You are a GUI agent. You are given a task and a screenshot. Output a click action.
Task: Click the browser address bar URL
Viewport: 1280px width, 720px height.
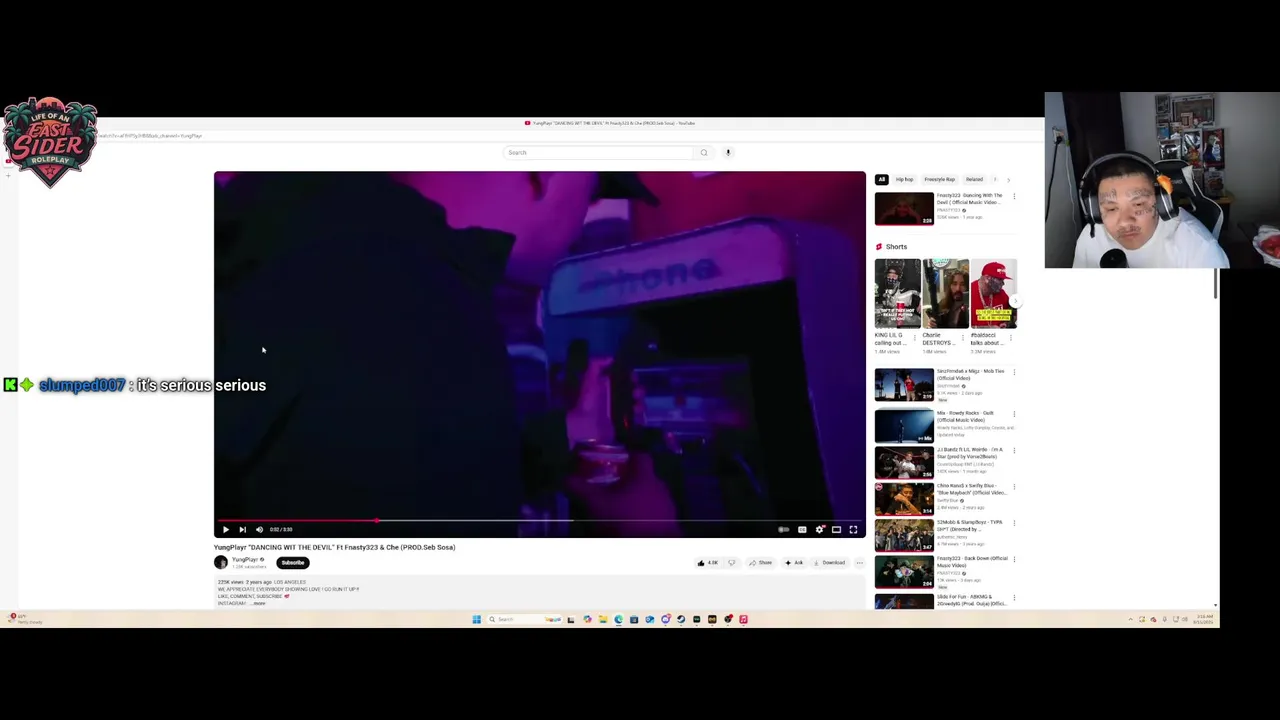(x=150, y=136)
